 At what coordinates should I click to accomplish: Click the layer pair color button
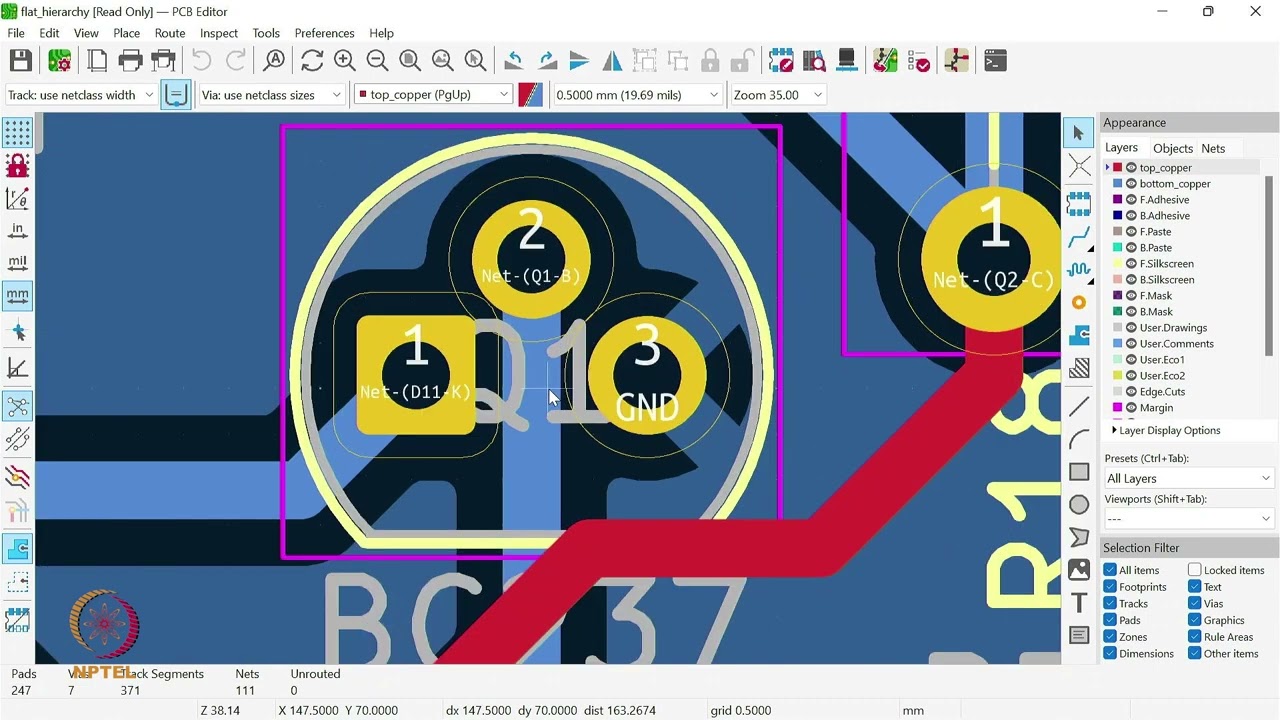pyautogui.click(x=531, y=95)
